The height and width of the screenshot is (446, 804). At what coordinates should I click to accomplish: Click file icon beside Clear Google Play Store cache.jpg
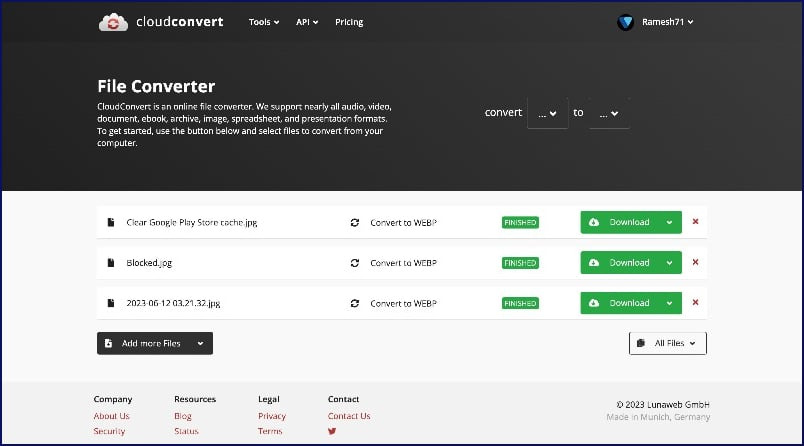(x=111, y=222)
